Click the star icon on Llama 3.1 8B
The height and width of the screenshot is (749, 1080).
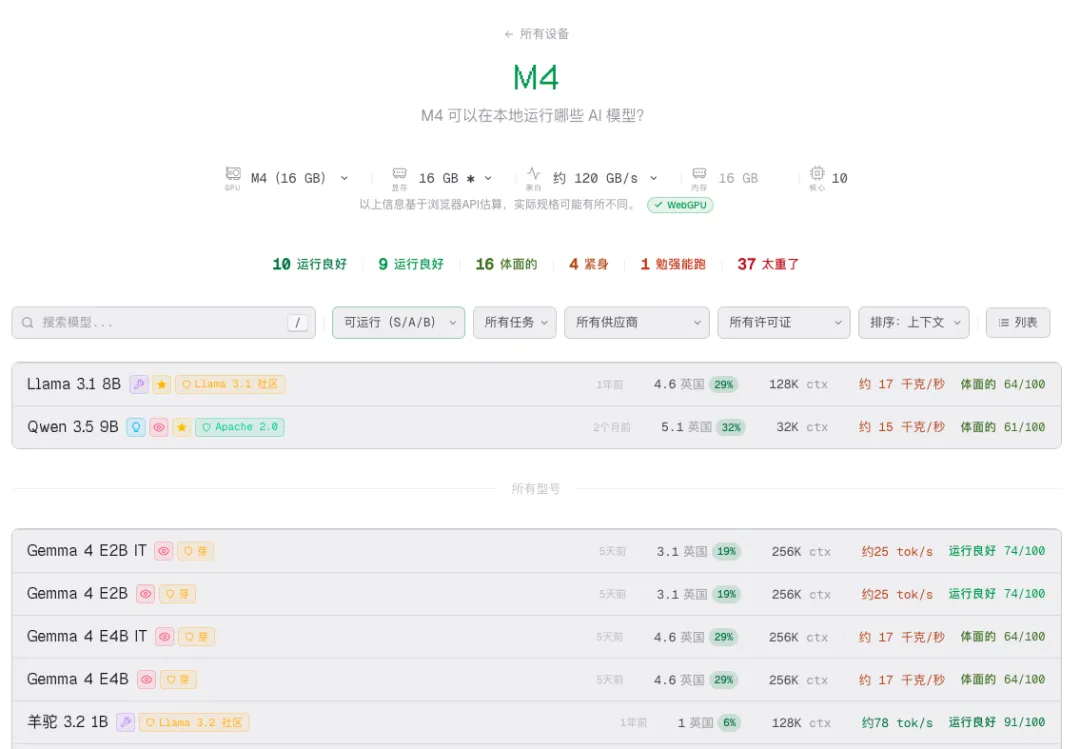162,384
